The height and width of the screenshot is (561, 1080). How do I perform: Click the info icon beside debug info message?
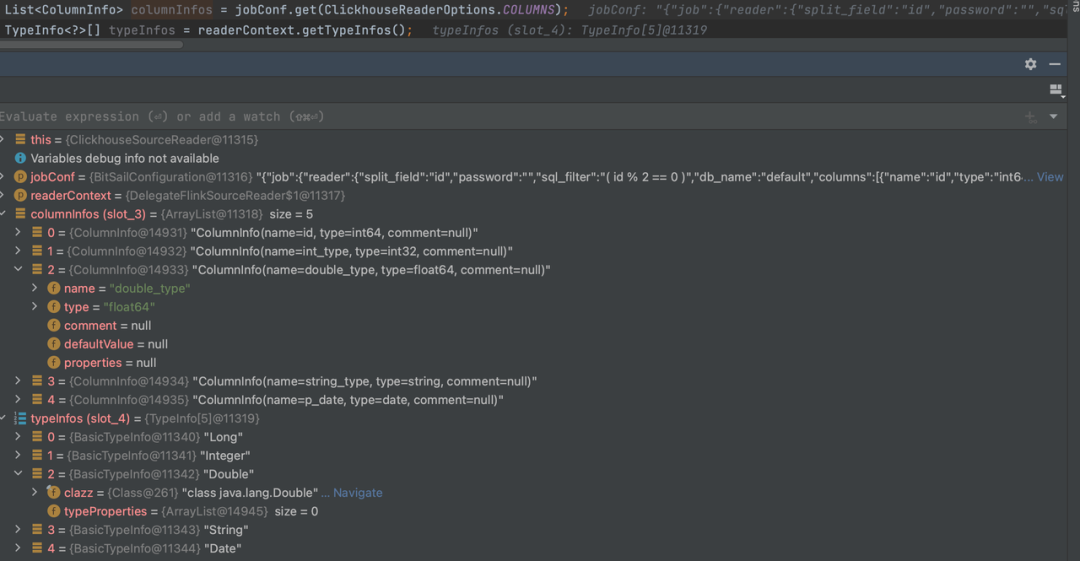20,158
